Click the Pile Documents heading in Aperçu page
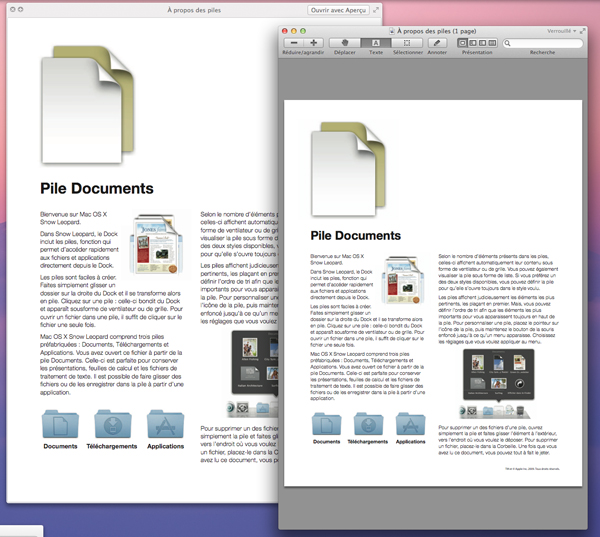600x537 pixels. [355, 236]
